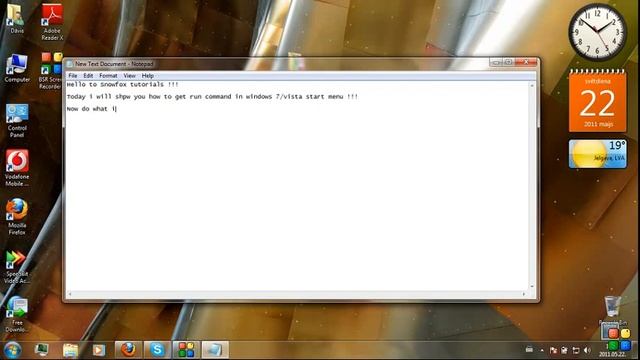Open the Notepad Edit menu
640x360 pixels.
tap(88, 76)
